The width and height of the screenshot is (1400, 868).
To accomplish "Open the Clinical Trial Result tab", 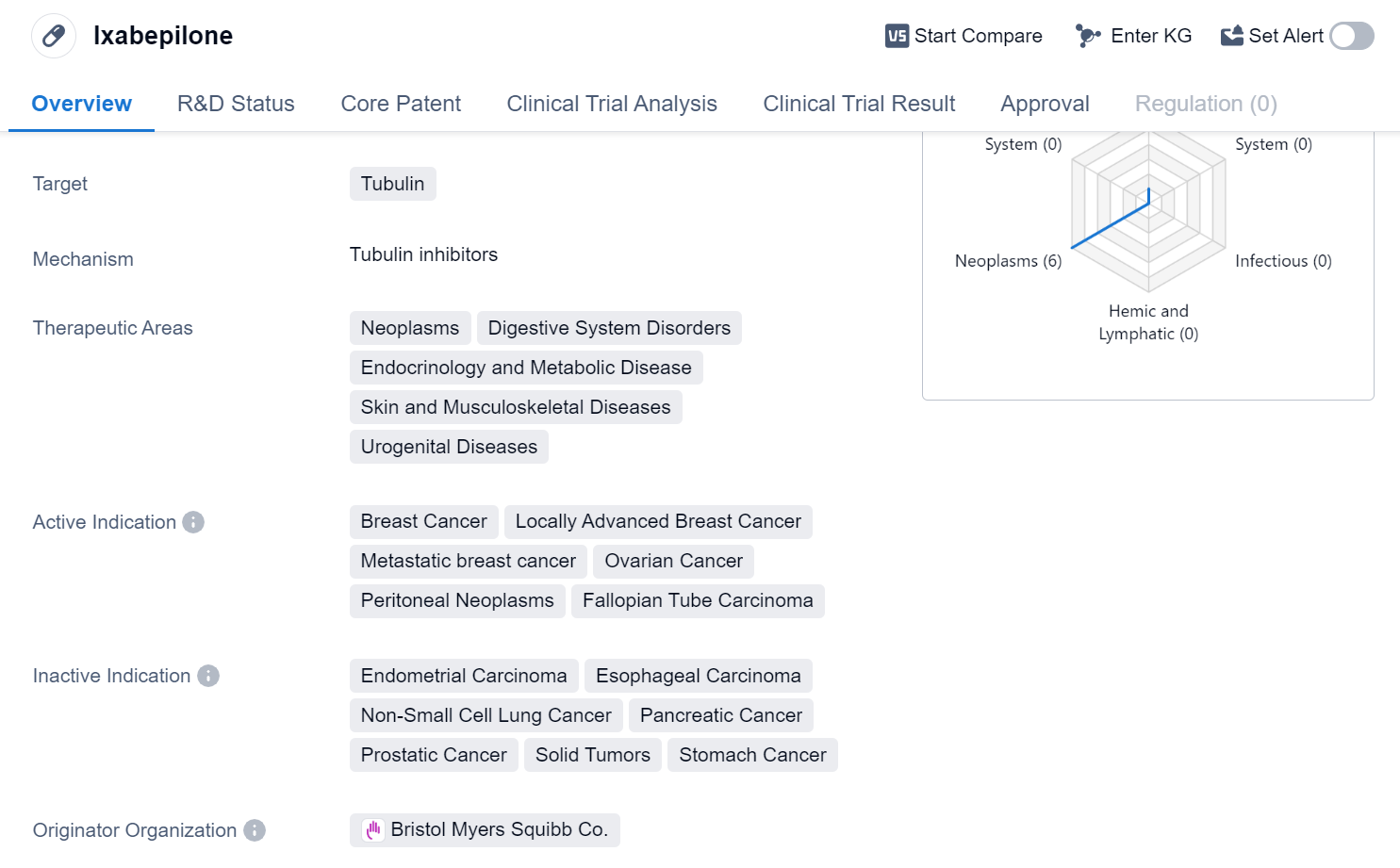I will (859, 104).
